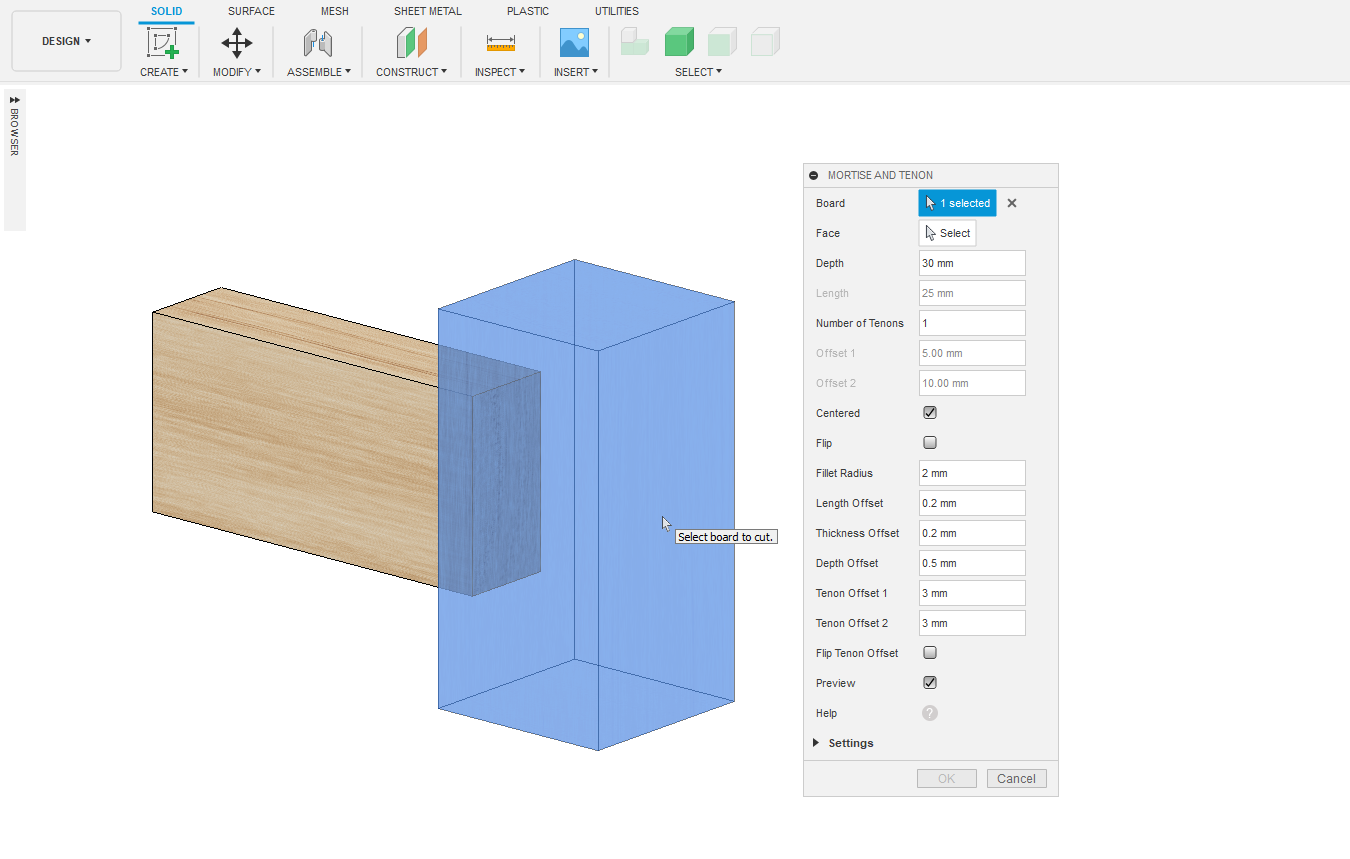Click the Create Sketch icon
The height and width of the screenshot is (859, 1350).
(x=162, y=43)
